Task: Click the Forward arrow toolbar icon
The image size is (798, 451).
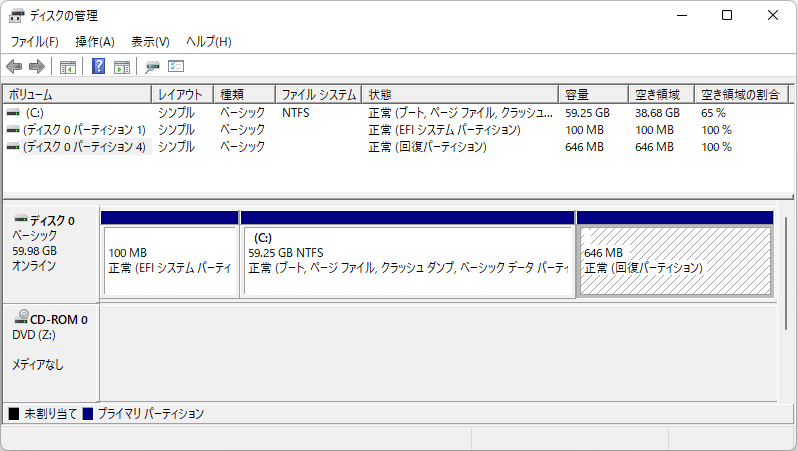Action: (37, 66)
